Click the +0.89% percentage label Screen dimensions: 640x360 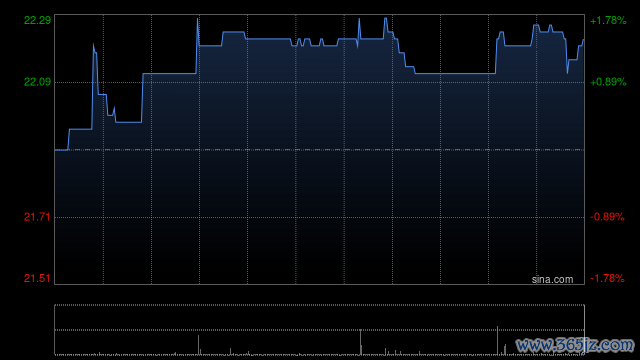point(608,82)
